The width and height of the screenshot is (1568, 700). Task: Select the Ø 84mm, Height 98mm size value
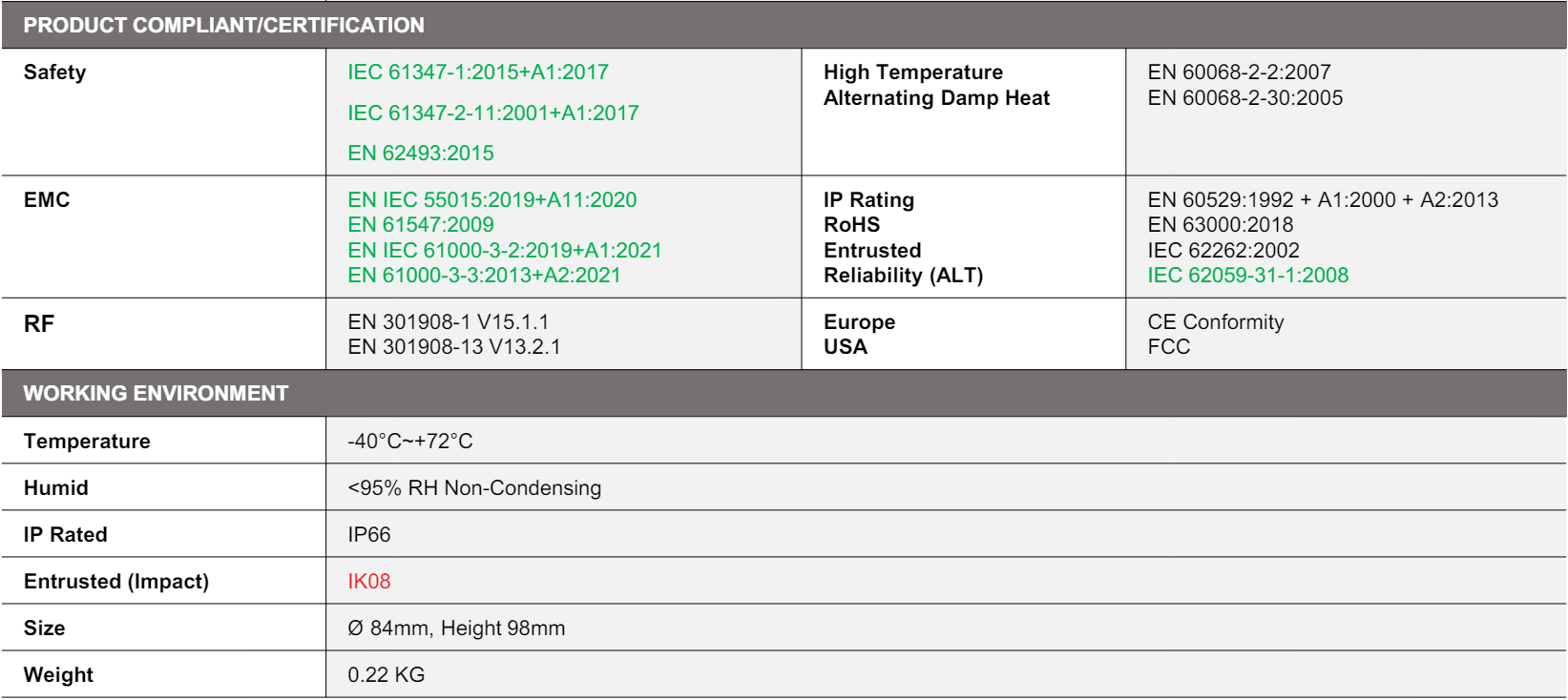click(x=455, y=628)
